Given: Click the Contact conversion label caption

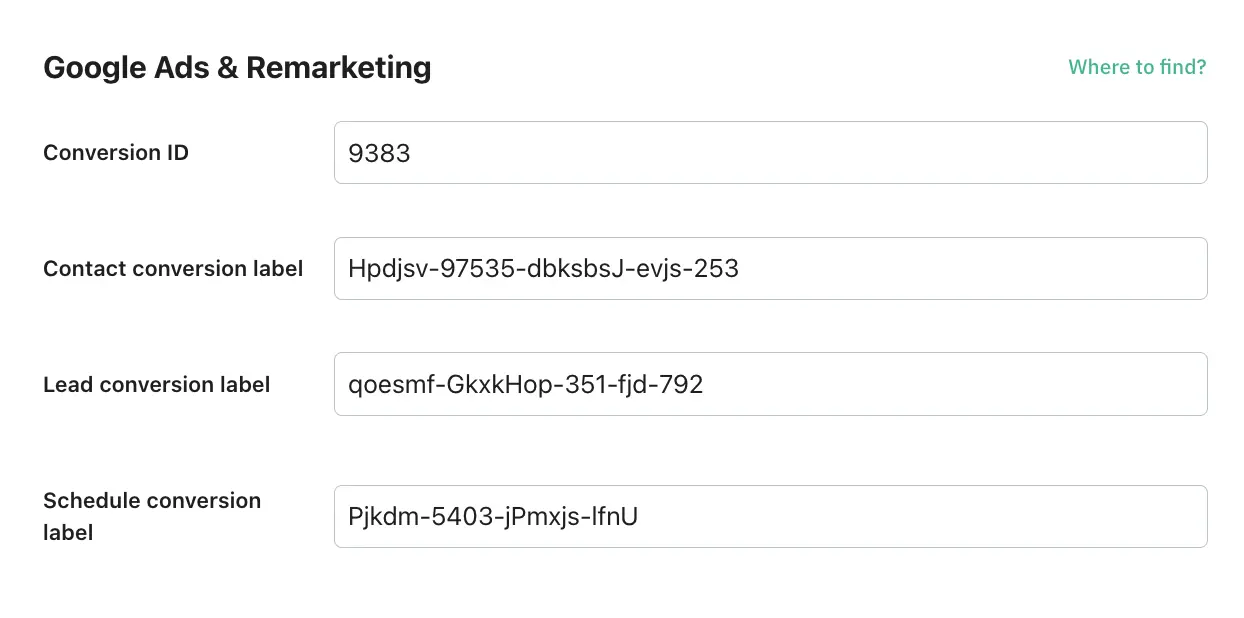Looking at the screenshot, I should coord(173,268).
